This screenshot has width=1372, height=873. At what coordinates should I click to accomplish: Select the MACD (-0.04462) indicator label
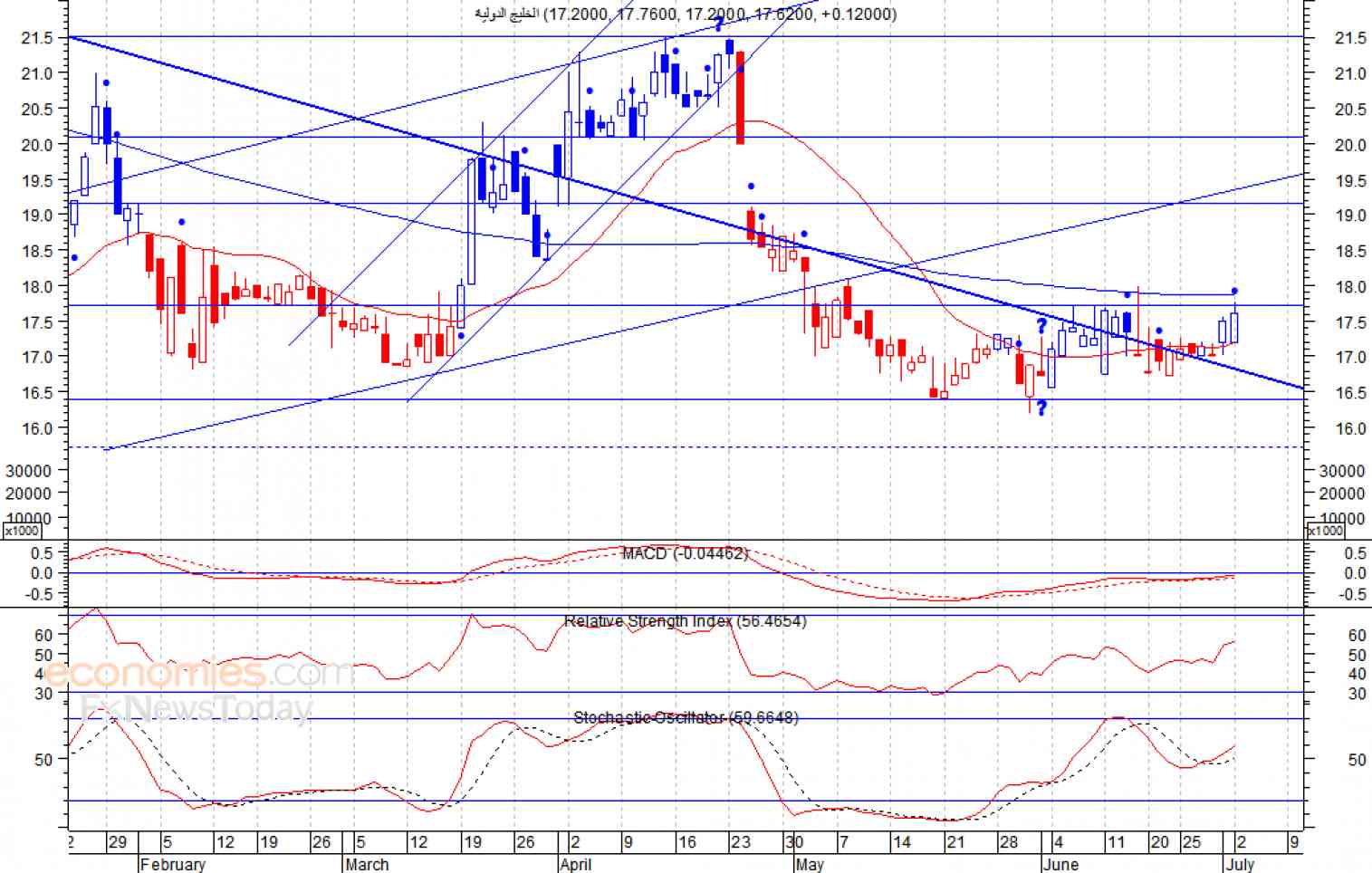685,553
